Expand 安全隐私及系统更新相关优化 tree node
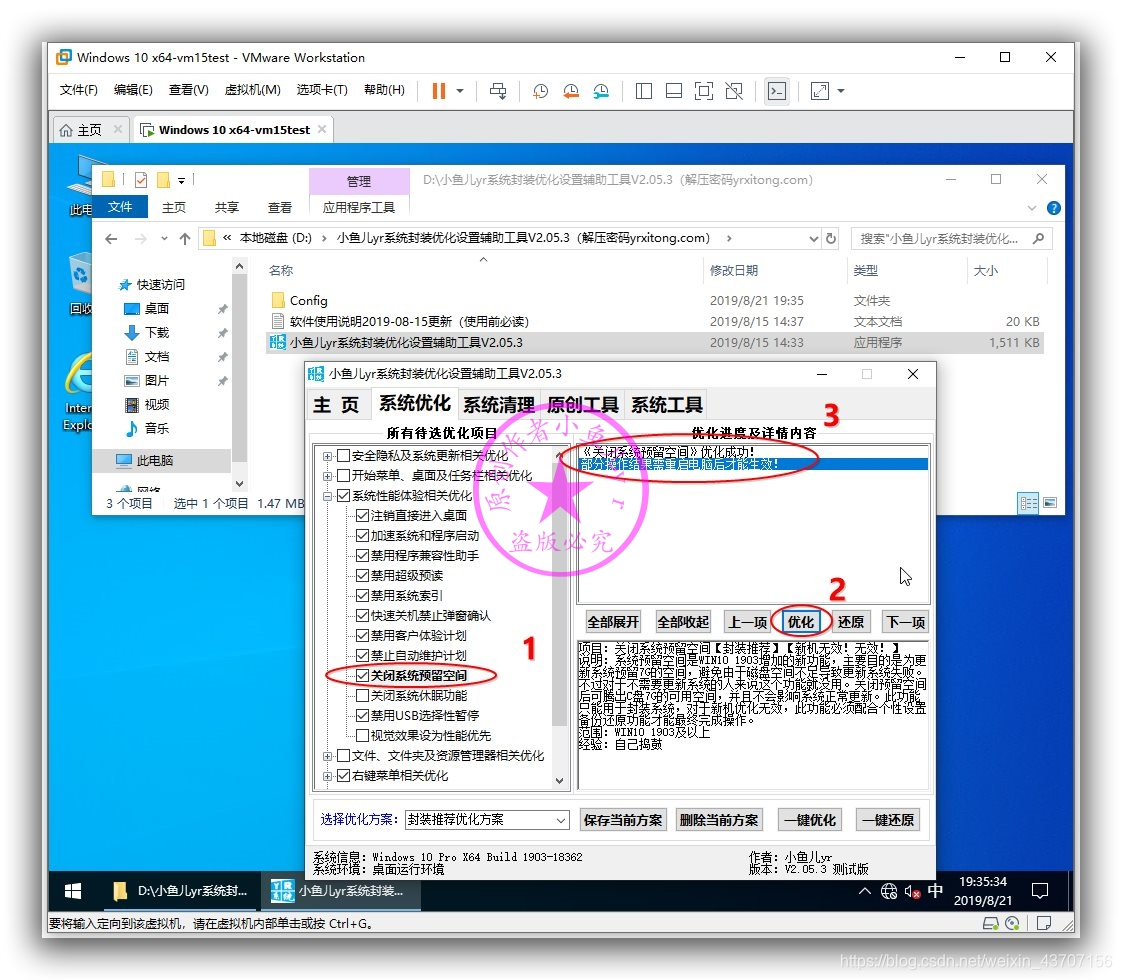1122x980 pixels. tap(327, 456)
